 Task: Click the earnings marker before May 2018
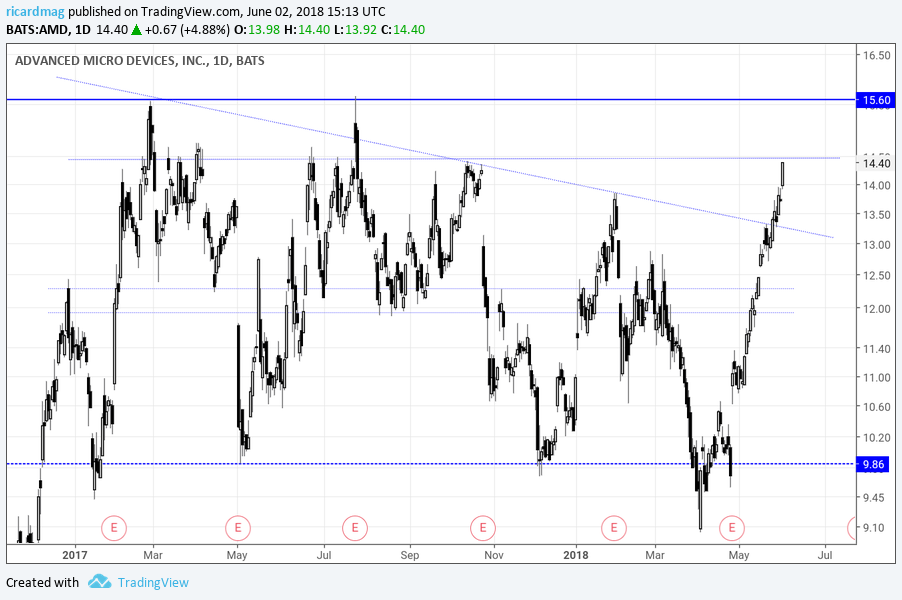(732, 528)
